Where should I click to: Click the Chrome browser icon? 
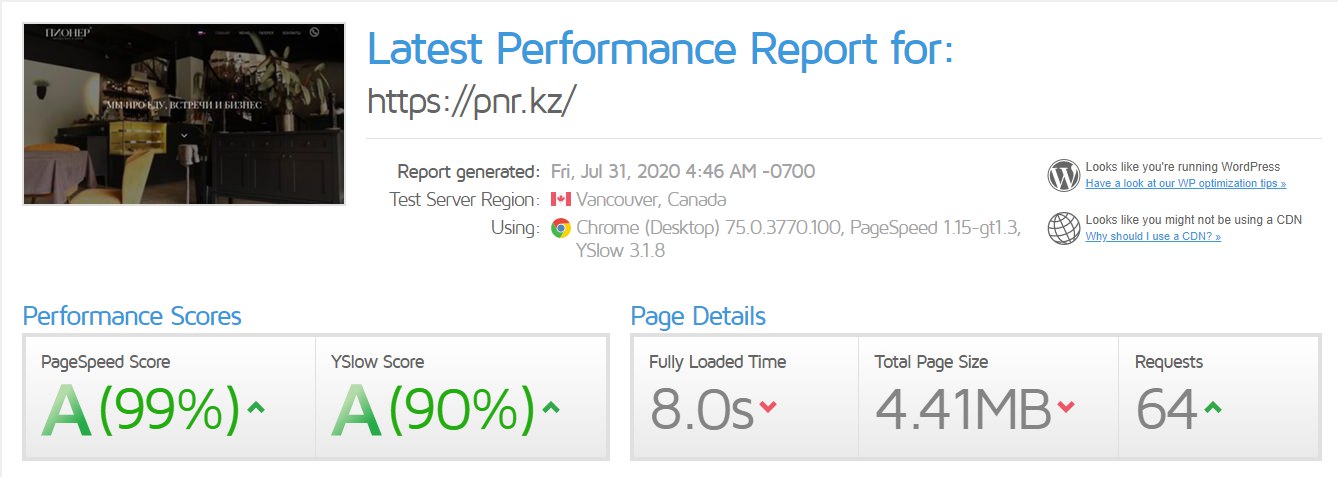tap(561, 228)
